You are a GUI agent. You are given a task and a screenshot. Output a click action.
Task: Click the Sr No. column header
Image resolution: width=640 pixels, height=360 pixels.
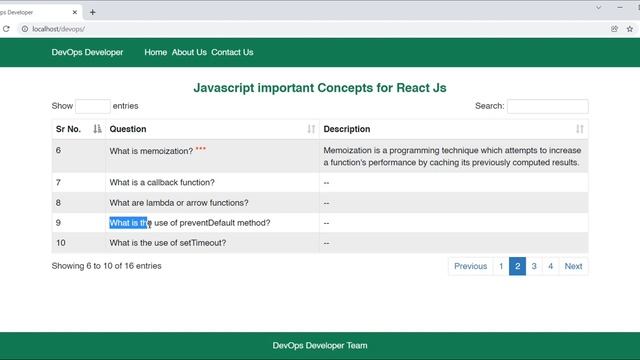click(x=78, y=129)
